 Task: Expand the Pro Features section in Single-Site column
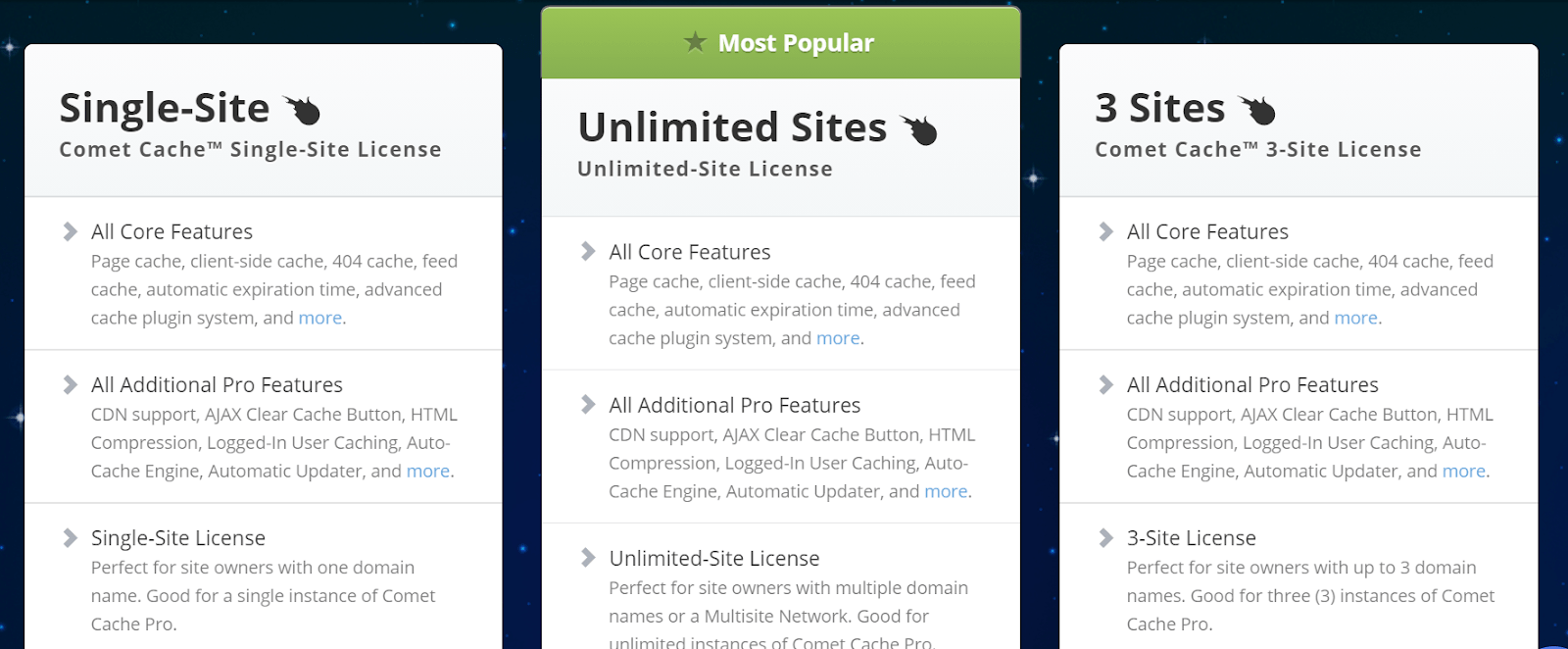[217, 384]
